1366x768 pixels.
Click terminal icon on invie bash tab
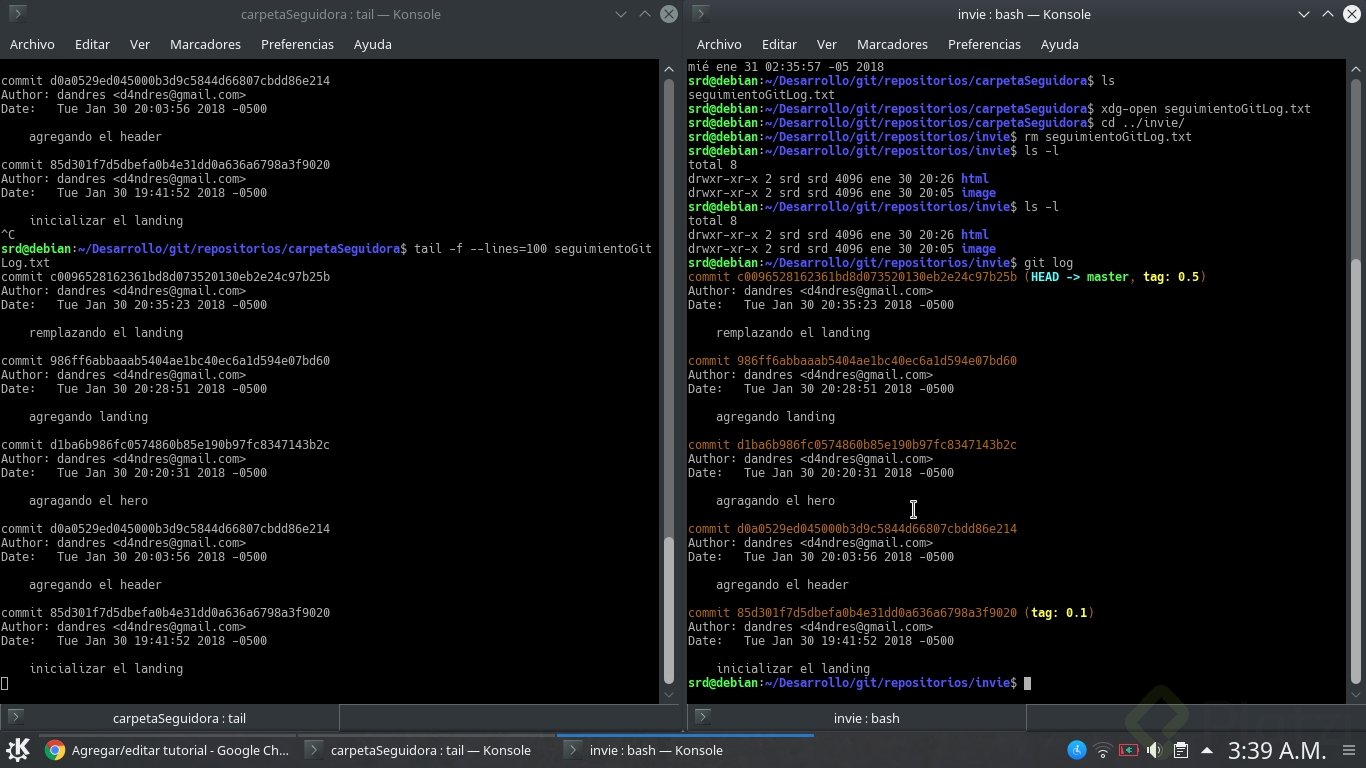(703, 718)
